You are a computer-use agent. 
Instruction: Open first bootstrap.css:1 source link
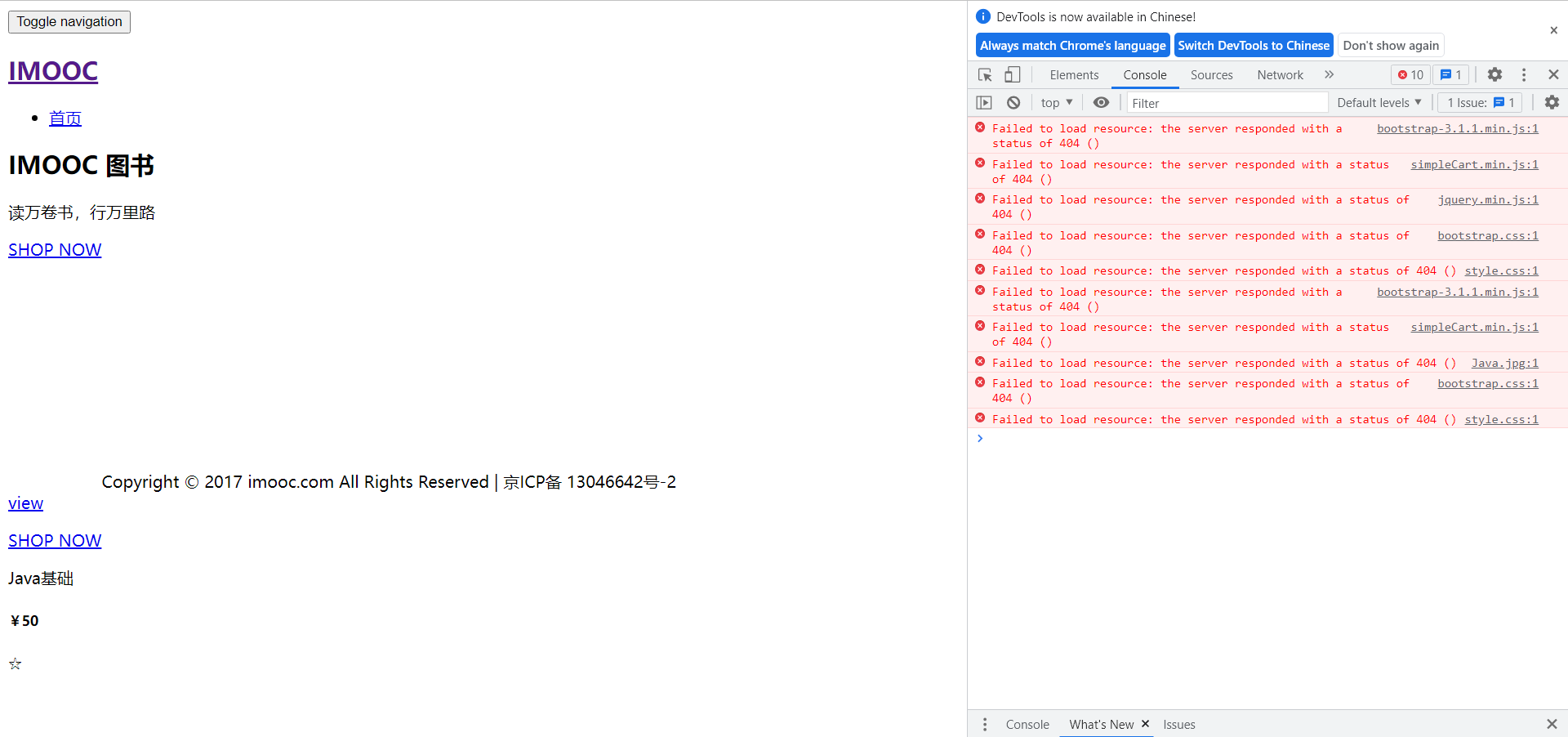click(x=1488, y=235)
